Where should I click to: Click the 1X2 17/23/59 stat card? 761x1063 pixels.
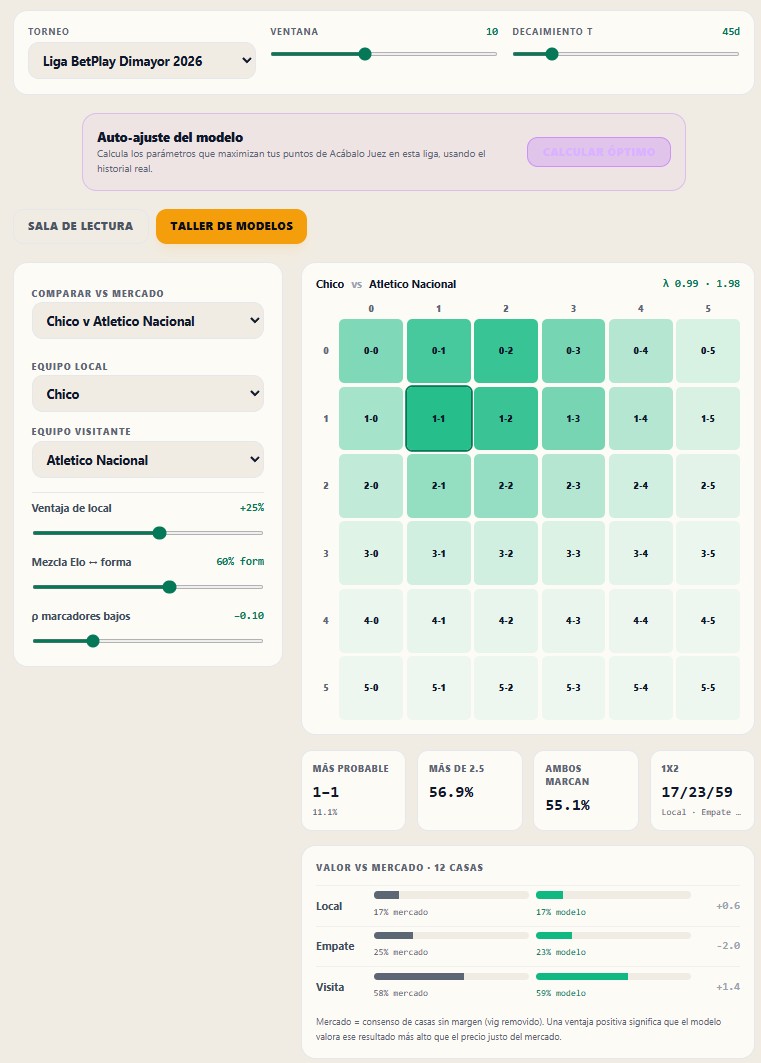(702, 790)
